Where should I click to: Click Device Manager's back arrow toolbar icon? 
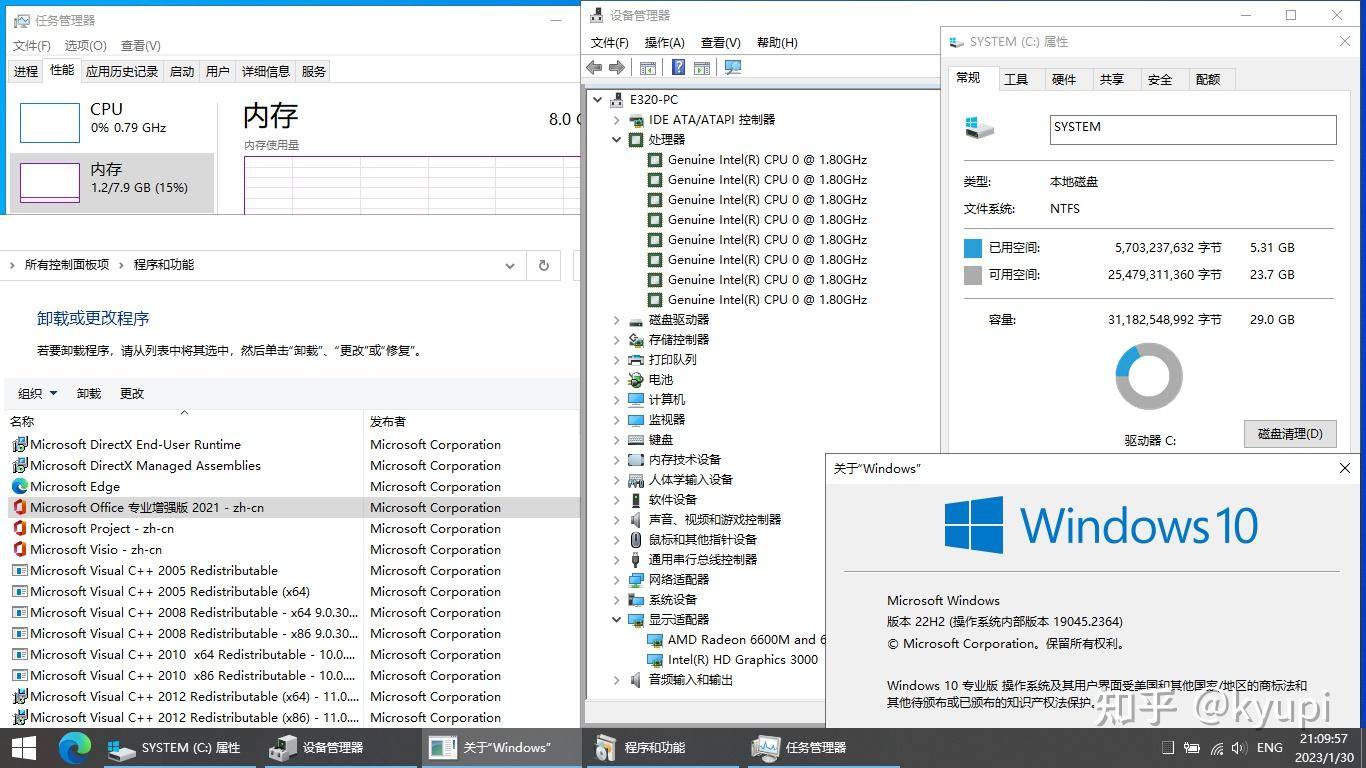pos(594,67)
